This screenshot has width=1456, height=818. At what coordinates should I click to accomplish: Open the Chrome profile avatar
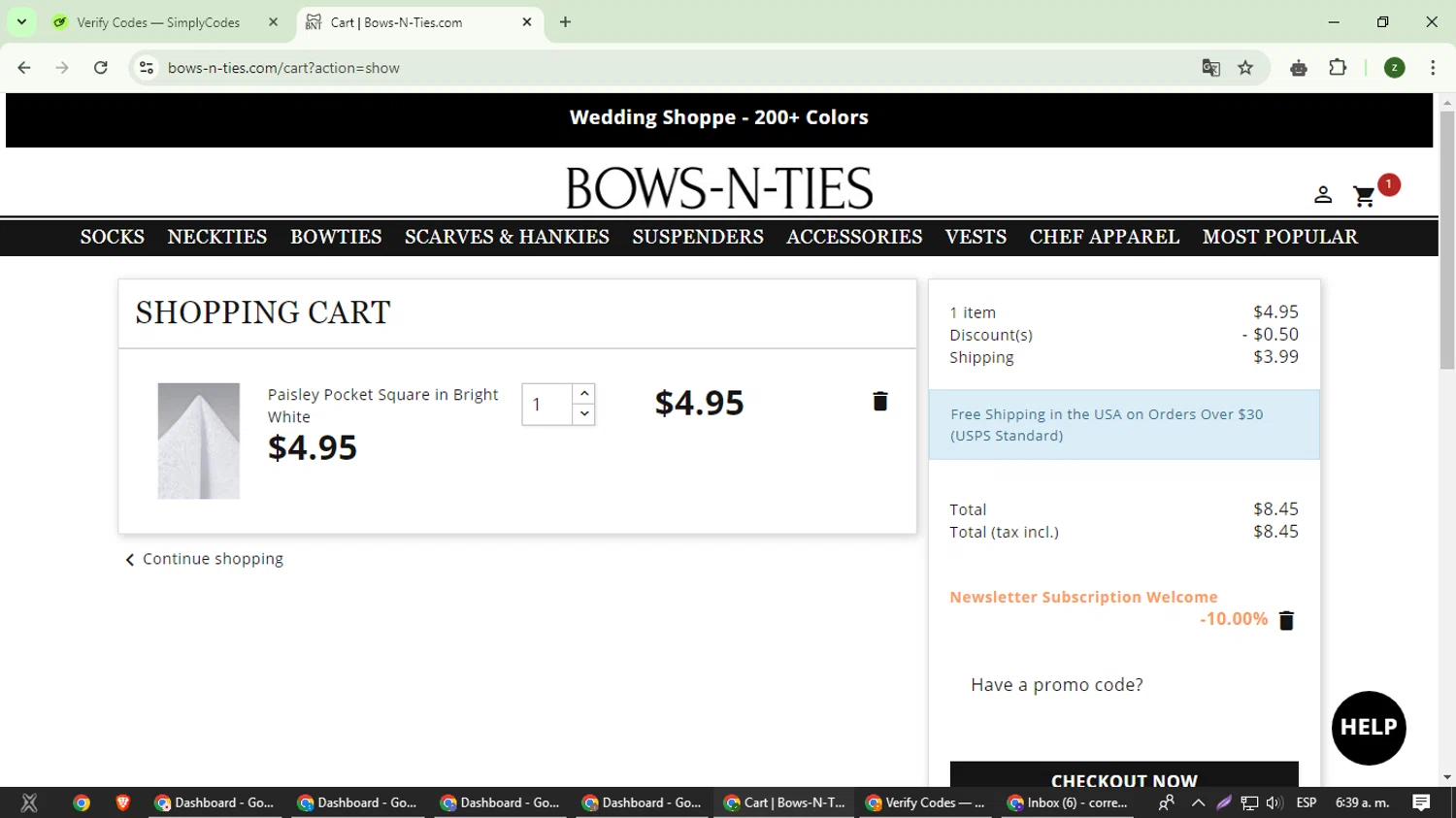[1395, 68]
